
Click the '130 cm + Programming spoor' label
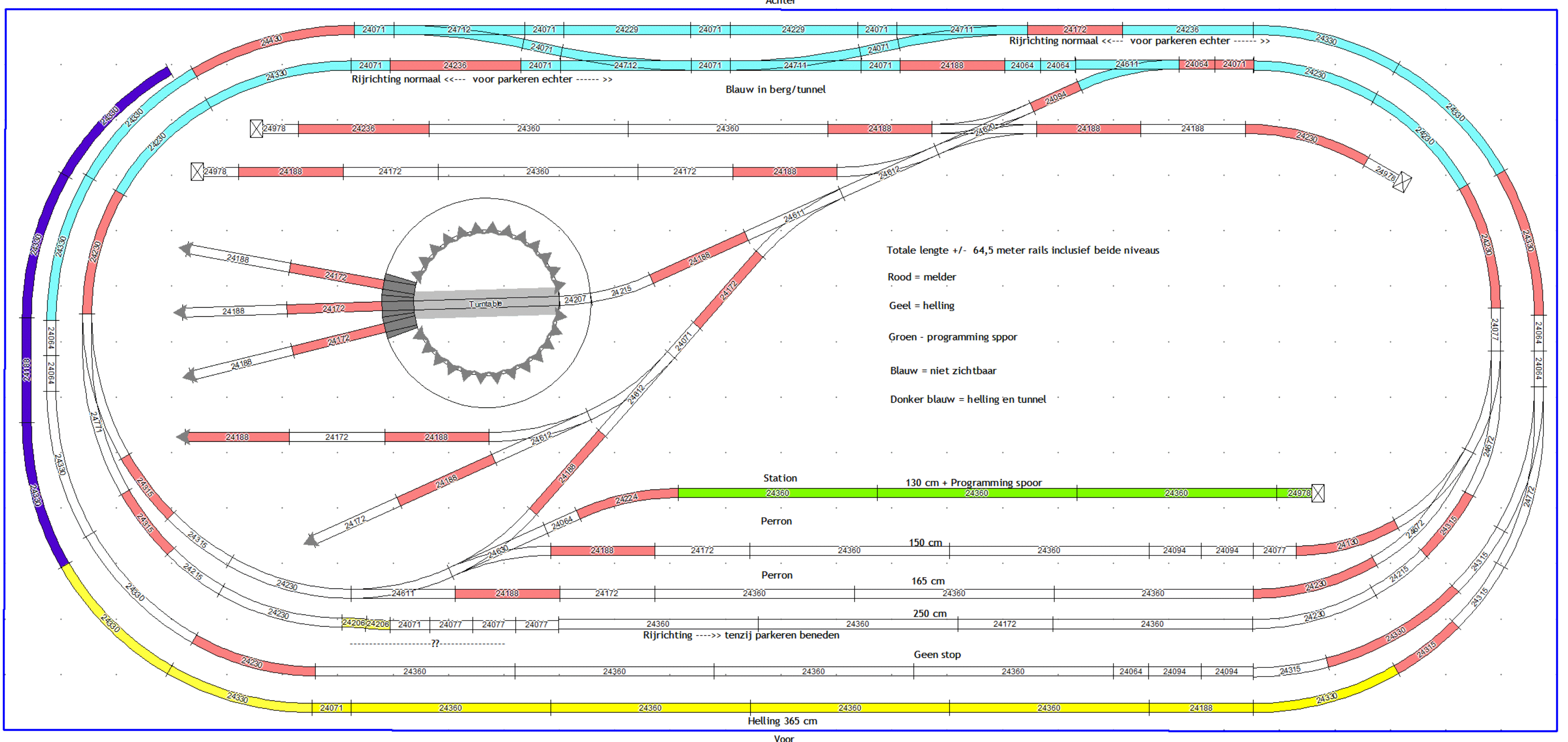pyautogui.click(x=973, y=483)
